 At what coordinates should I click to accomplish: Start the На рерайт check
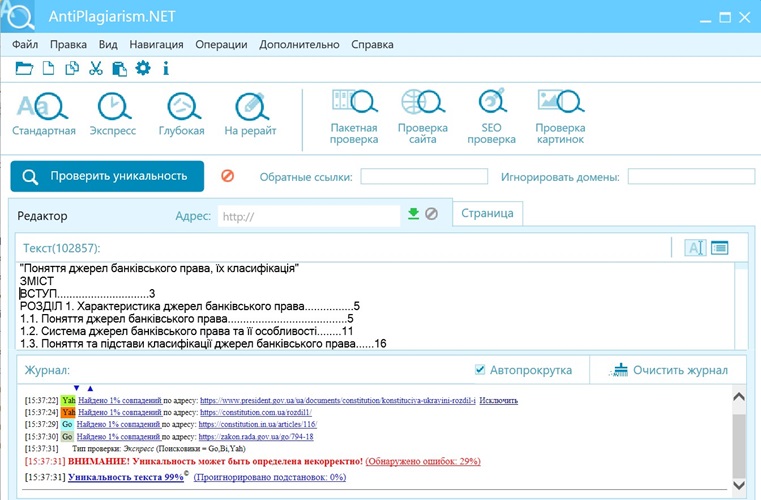tap(250, 114)
